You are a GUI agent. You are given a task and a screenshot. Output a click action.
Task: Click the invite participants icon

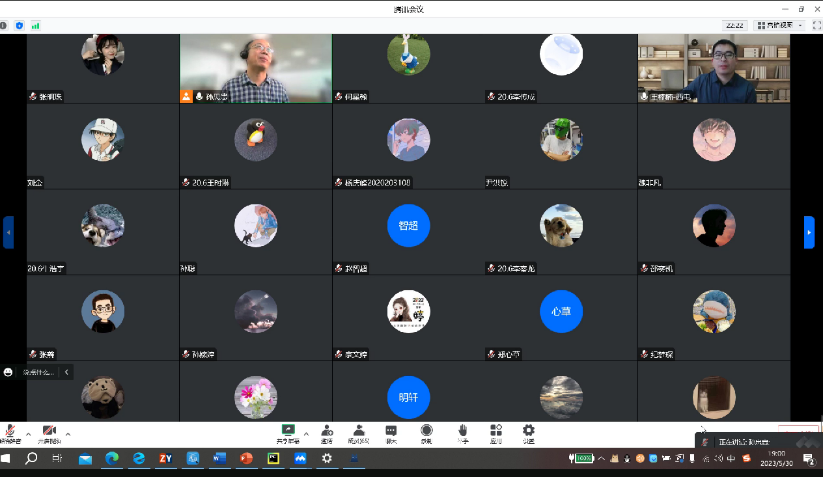click(327, 432)
